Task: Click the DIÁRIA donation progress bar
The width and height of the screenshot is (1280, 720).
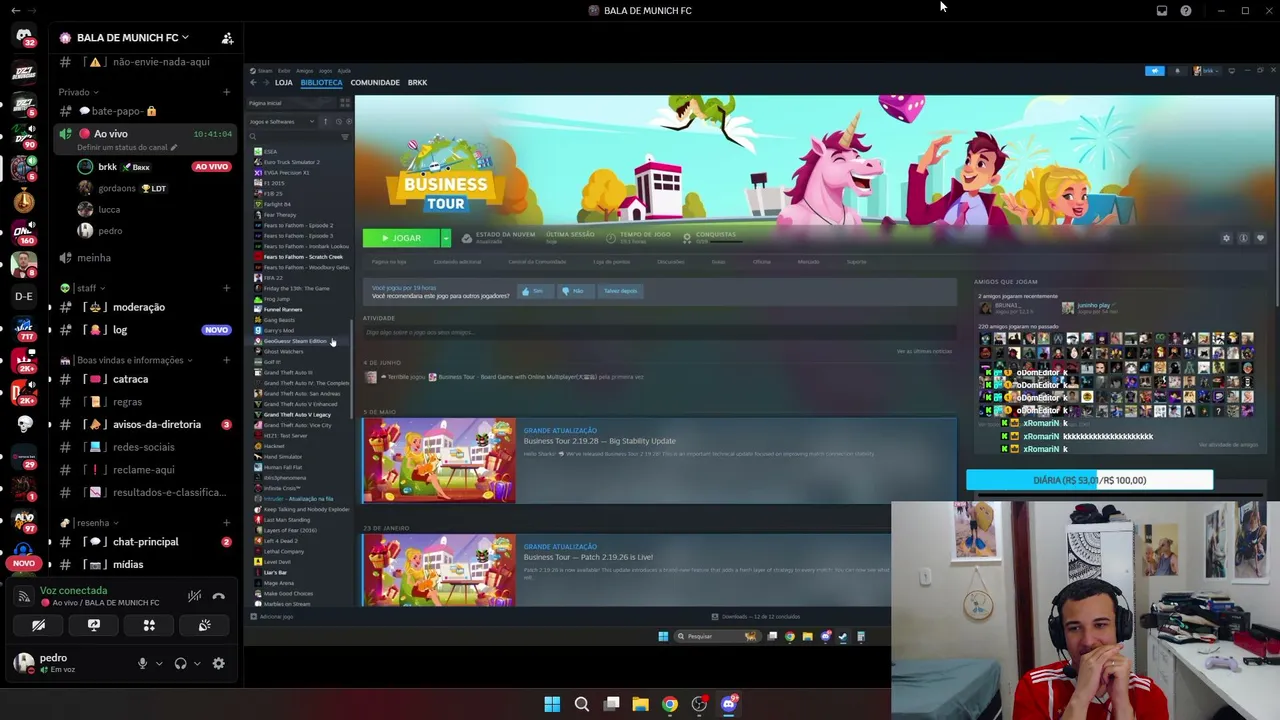Action: pyautogui.click(x=1090, y=480)
